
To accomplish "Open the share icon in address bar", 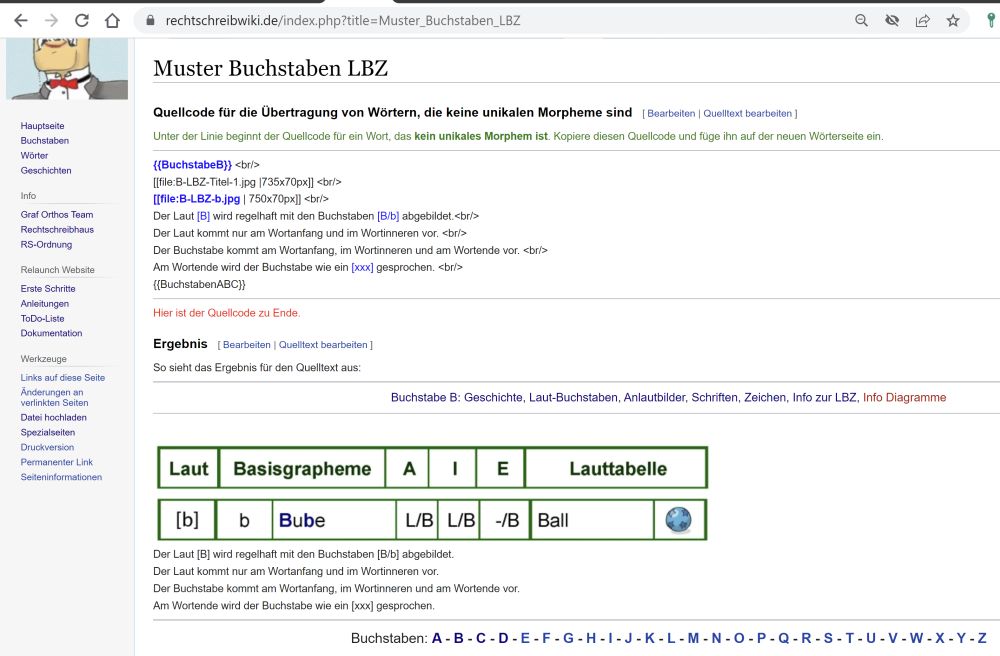I will coord(922,20).
